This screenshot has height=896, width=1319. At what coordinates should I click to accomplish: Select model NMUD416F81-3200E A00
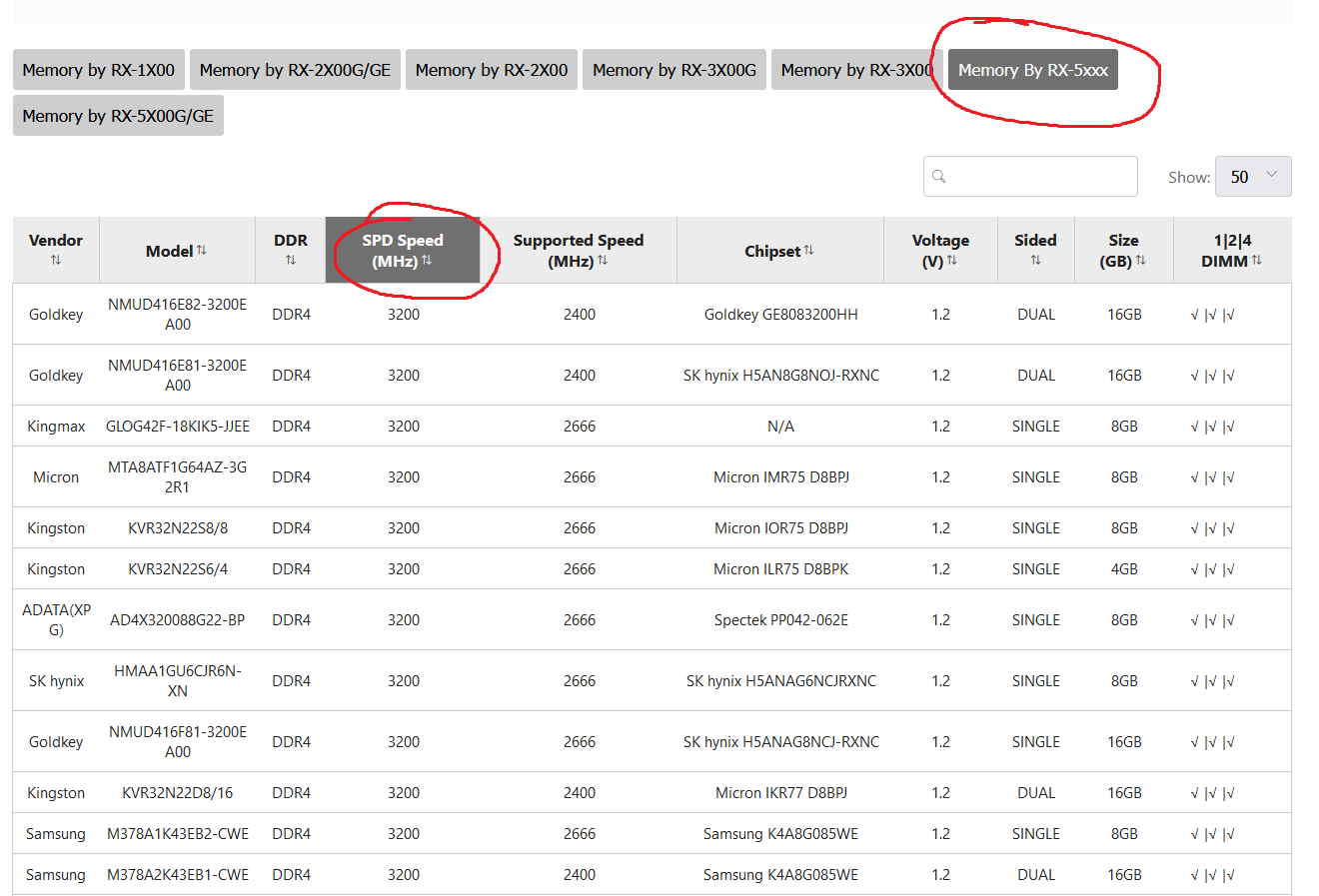point(177,741)
